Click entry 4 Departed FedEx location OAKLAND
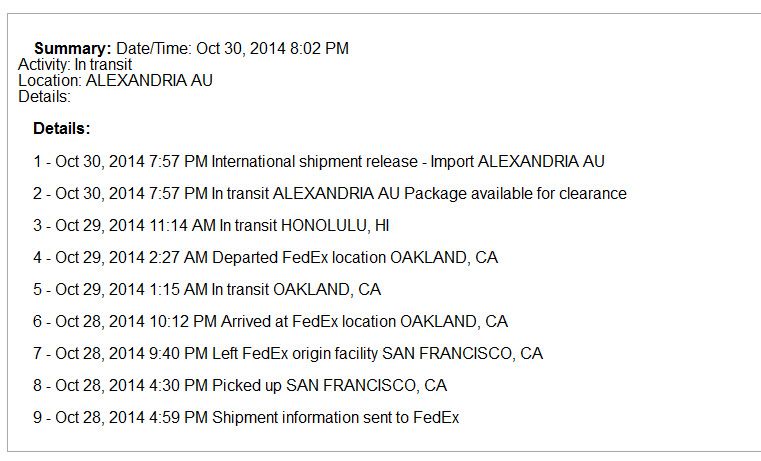This screenshot has height=461, width=761. pyautogui.click(x=265, y=257)
